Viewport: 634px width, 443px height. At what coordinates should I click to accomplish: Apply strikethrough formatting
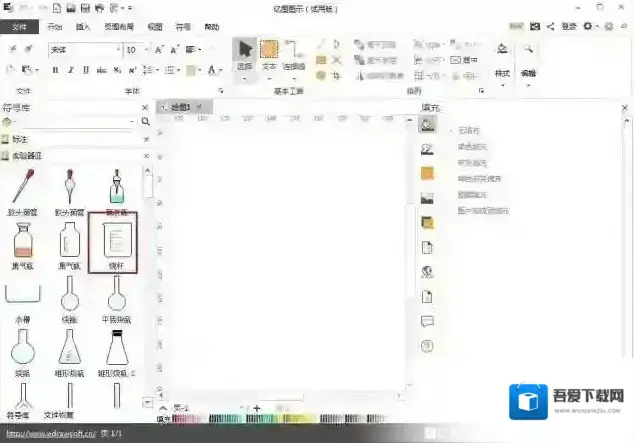(x=101, y=70)
